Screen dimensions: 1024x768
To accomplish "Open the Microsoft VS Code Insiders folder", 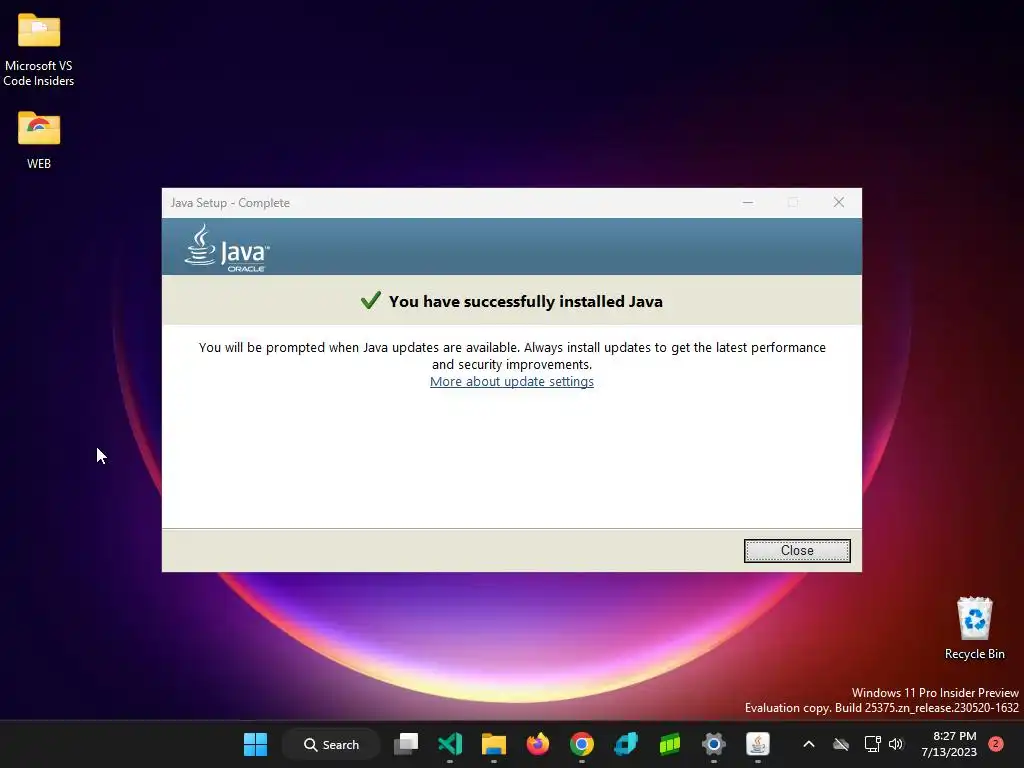I will [x=39, y=50].
